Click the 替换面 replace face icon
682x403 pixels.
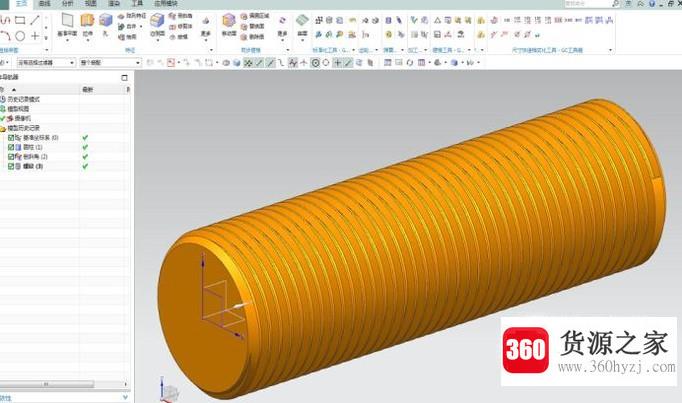click(x=244, y=27)
